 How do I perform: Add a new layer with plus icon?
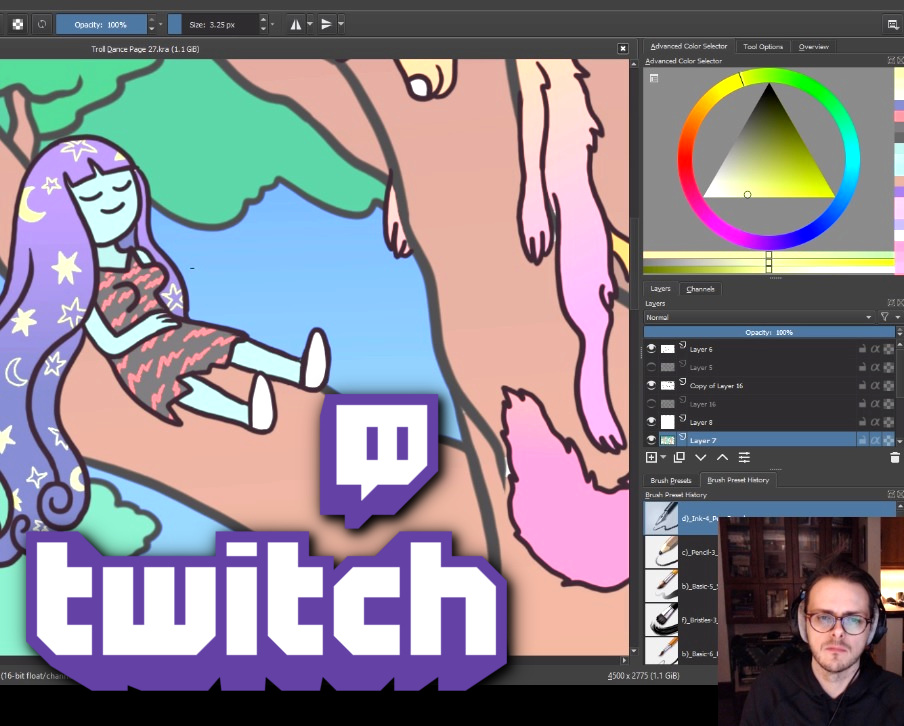coord(651,457)
